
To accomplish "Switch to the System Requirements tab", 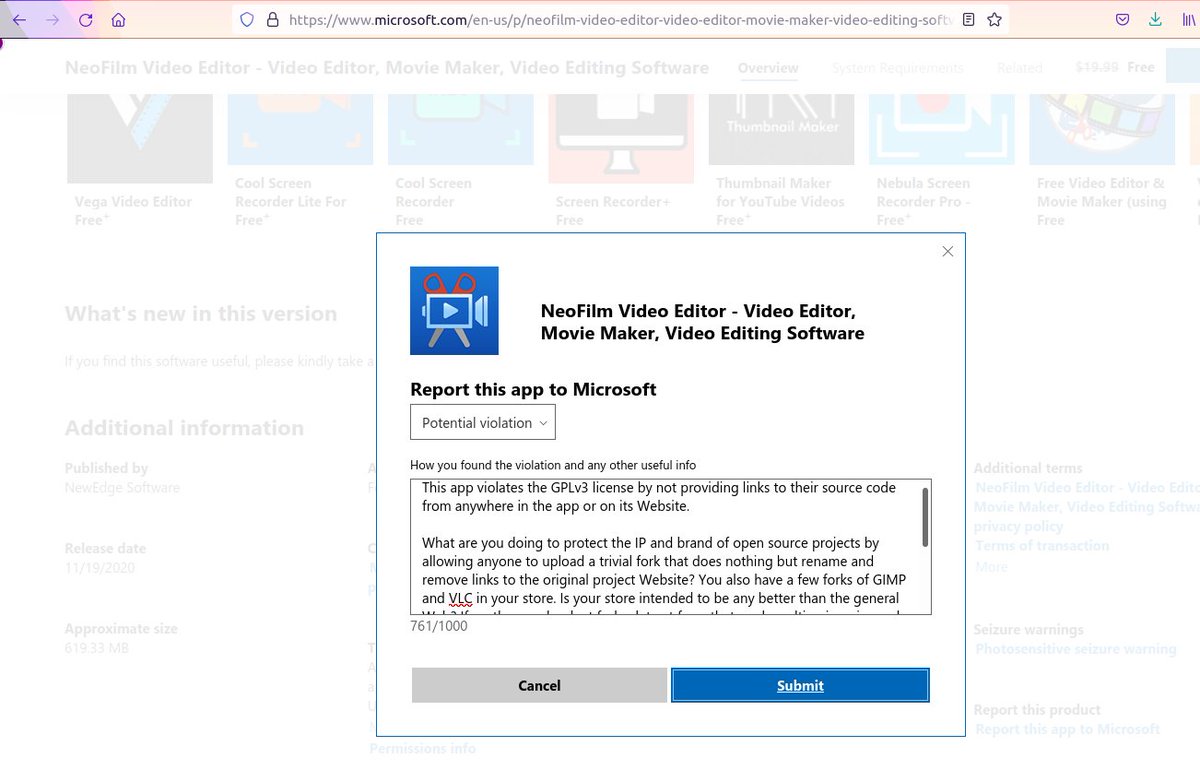I will pyautogui.click(x=898, y=68).
